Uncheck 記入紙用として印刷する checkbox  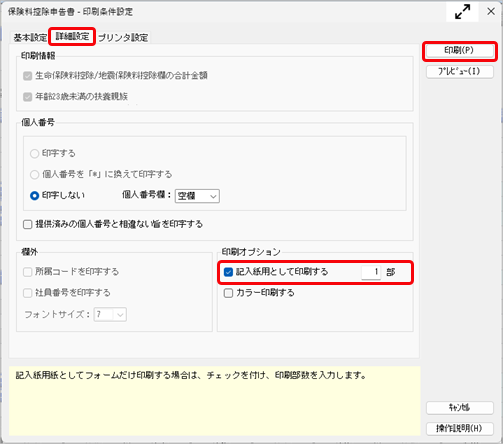[228, 272]
